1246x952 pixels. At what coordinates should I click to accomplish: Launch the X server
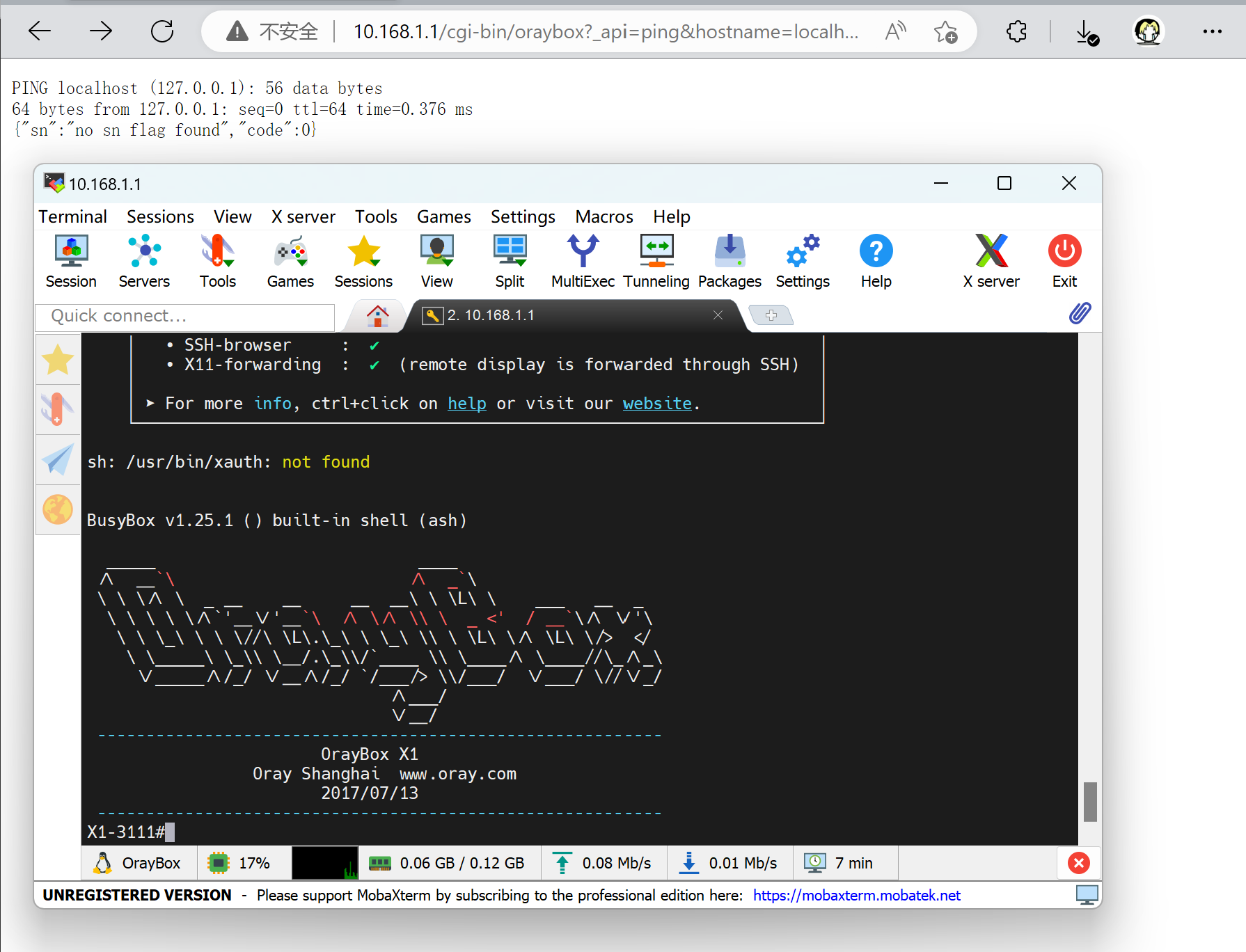(x=991, y=261)
